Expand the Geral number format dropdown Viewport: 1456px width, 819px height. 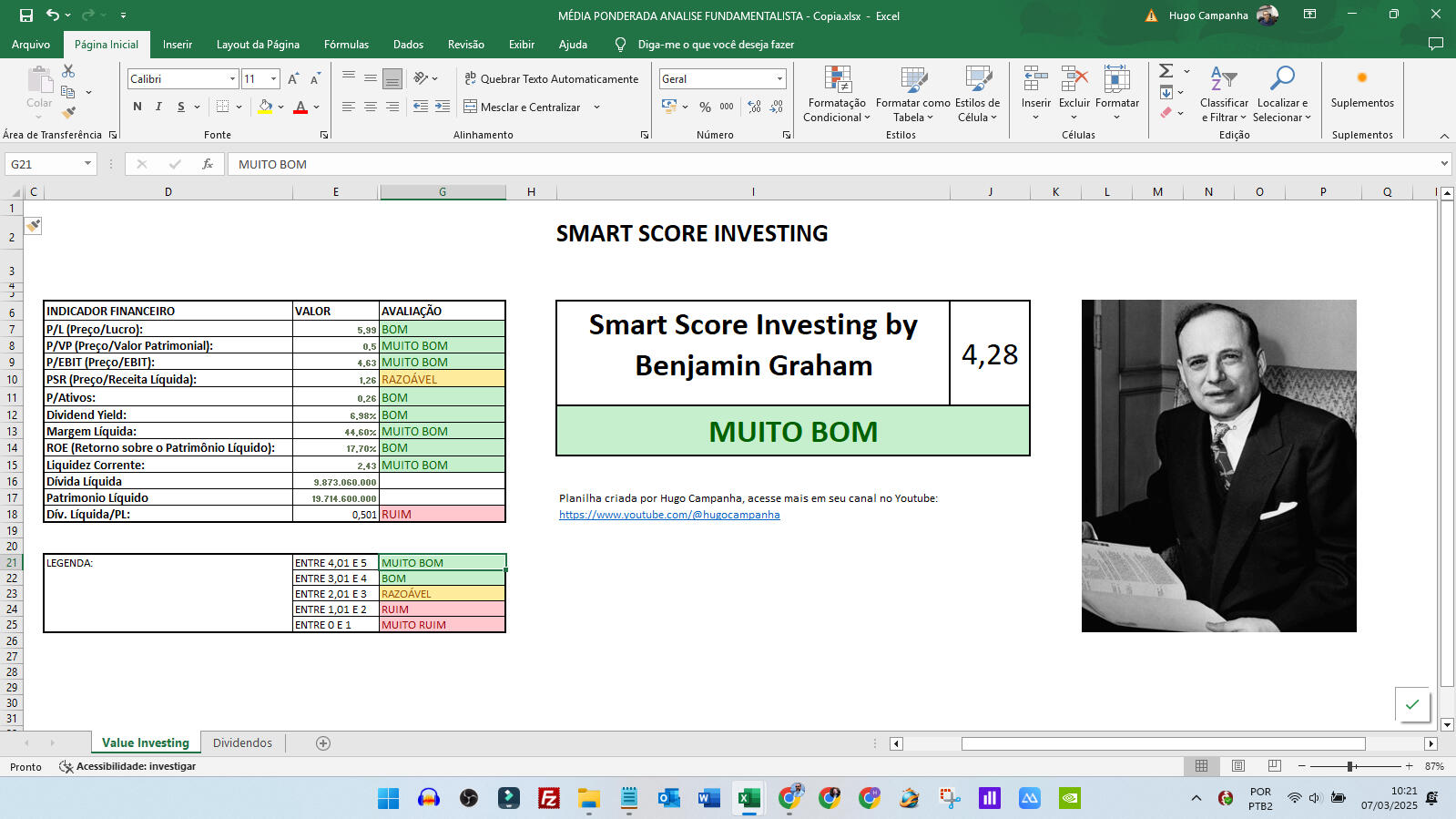[779, 79]
